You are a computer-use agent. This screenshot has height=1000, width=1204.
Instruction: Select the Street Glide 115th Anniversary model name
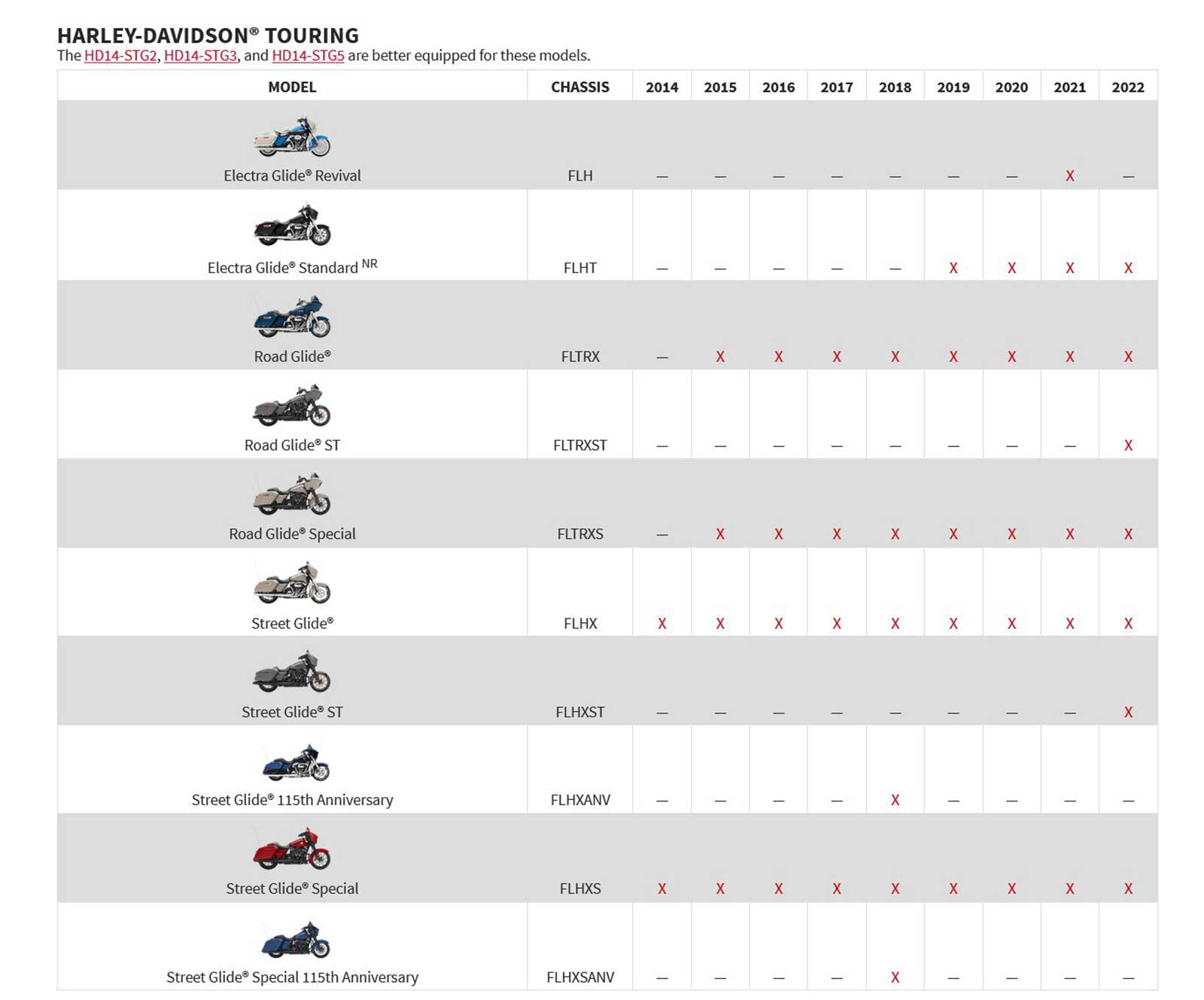(292, 800)
